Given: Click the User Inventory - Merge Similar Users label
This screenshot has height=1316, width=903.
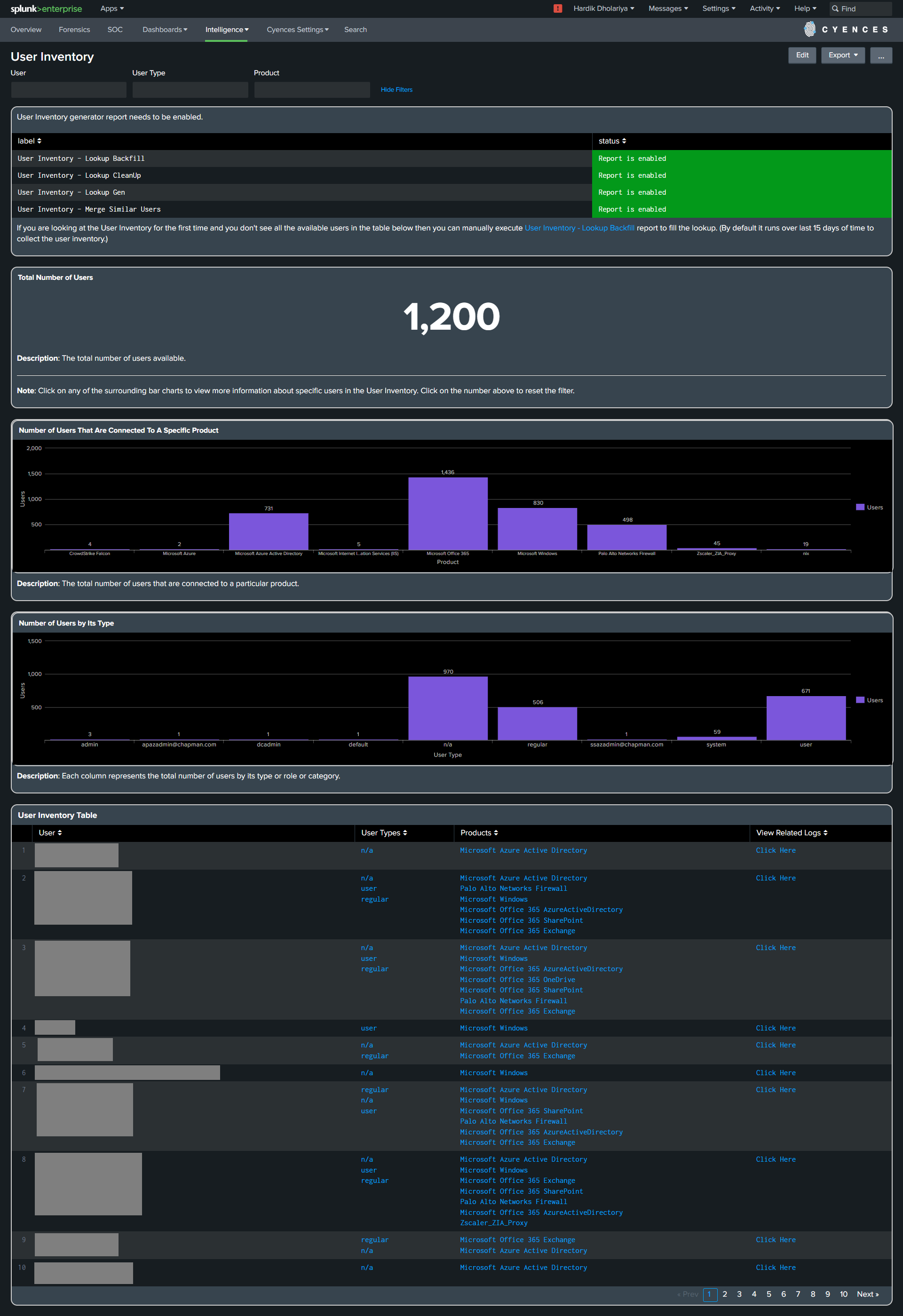Looking at the screenshot, I should (x=89, y=209).
